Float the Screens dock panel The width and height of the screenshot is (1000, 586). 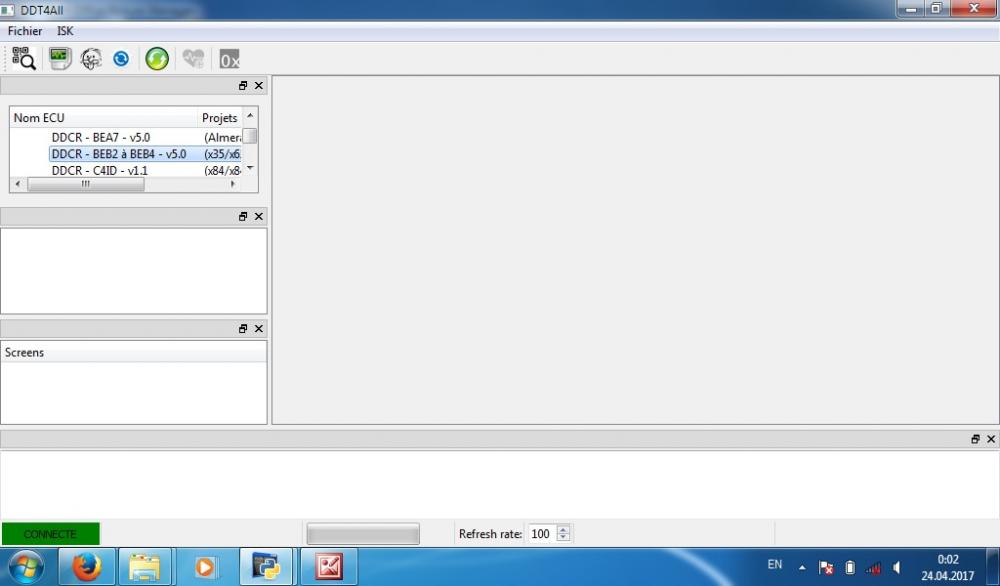pyautogui.click(x=242, y=328)
